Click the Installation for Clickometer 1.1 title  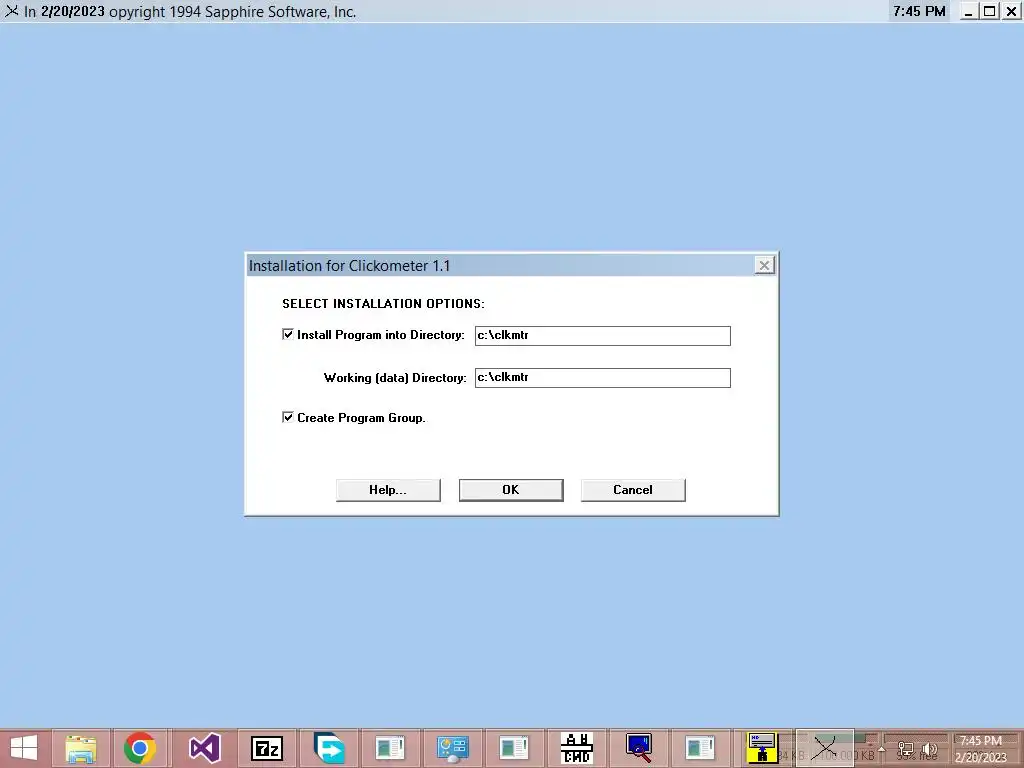click(349, 266)
